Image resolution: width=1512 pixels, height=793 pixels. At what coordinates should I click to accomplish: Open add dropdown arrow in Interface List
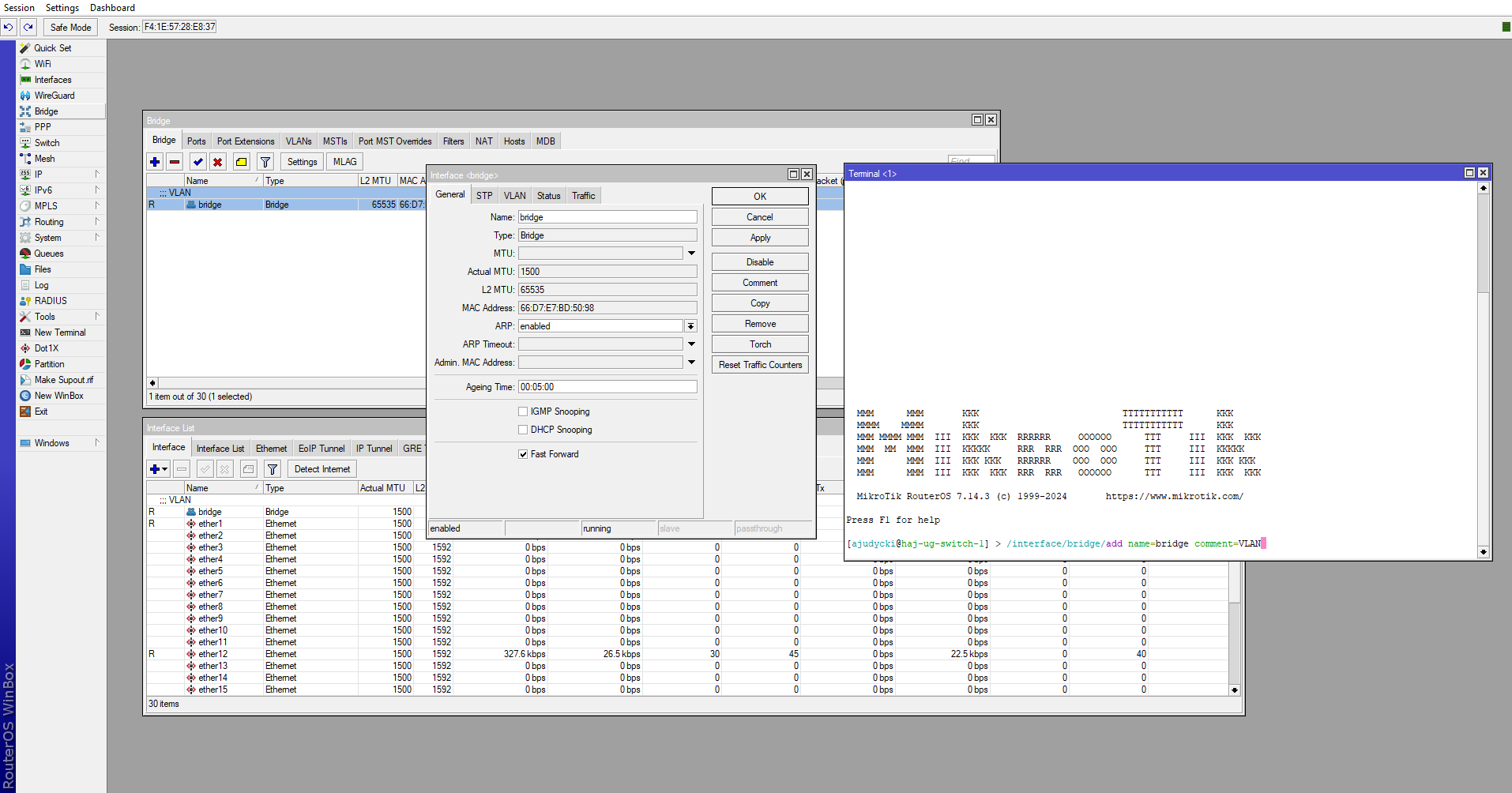[x=165, y=469]
